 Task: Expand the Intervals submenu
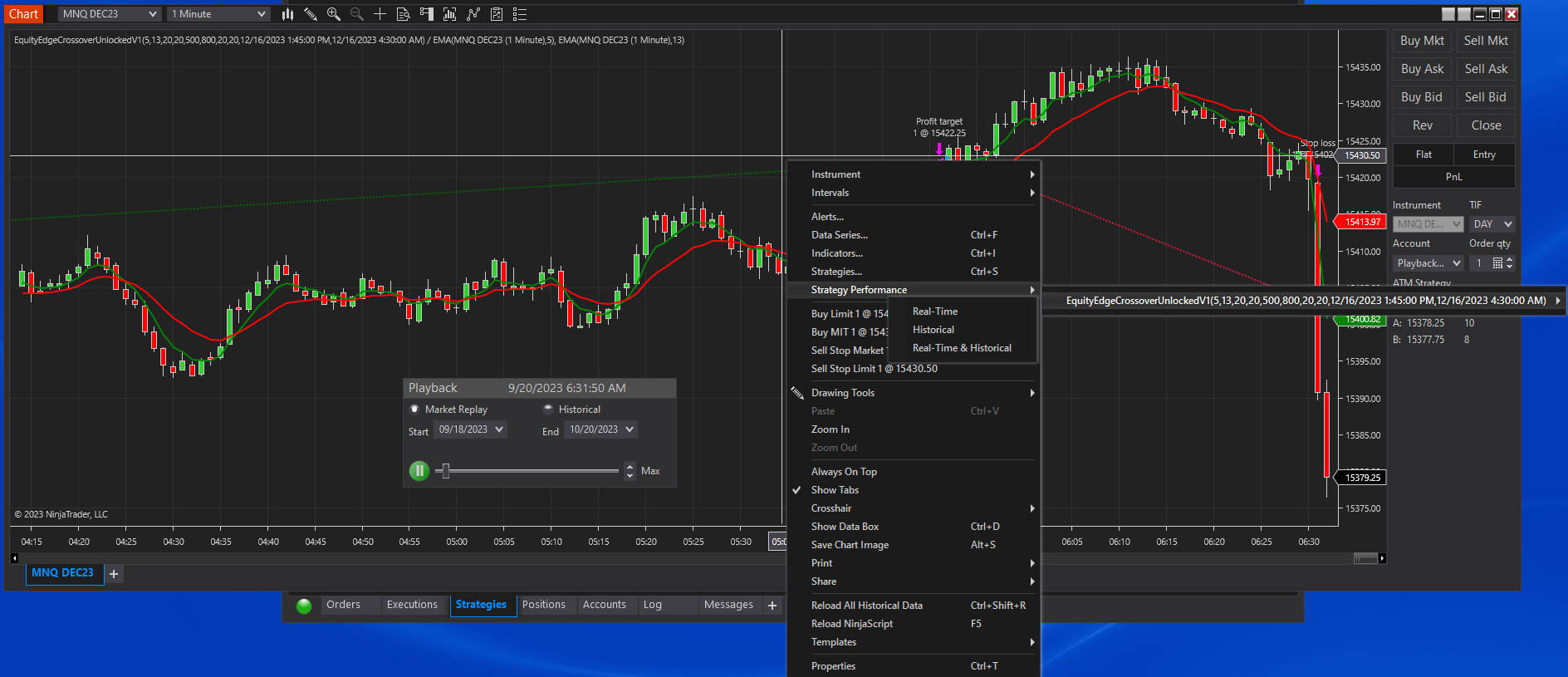point(914,193)
